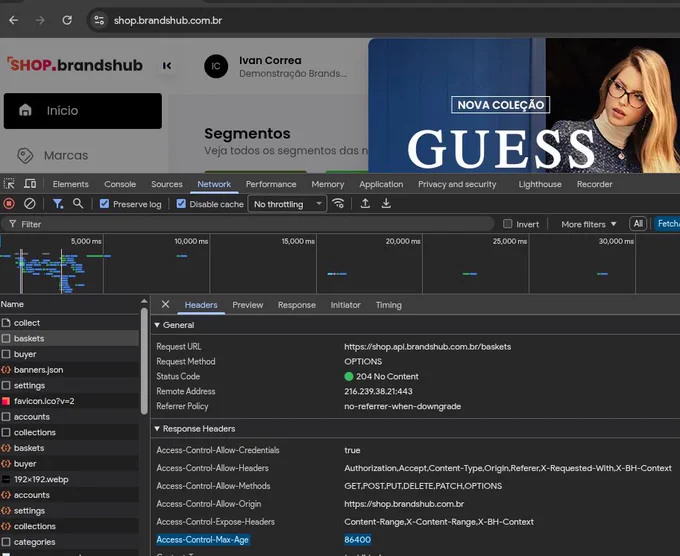Click the Início home icon in the sidebar

tap(25, 110)
